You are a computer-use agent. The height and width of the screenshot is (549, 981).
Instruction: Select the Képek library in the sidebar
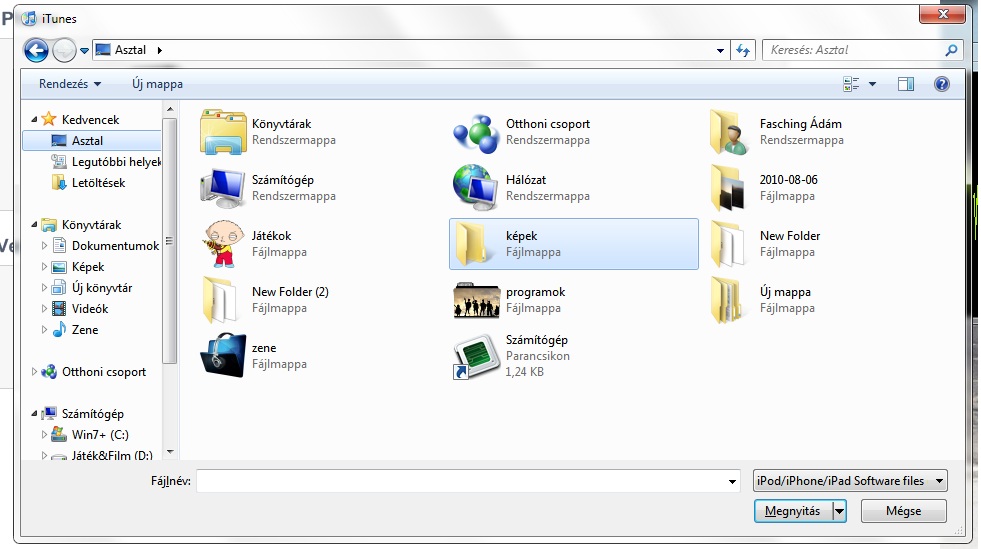(78, 267)
